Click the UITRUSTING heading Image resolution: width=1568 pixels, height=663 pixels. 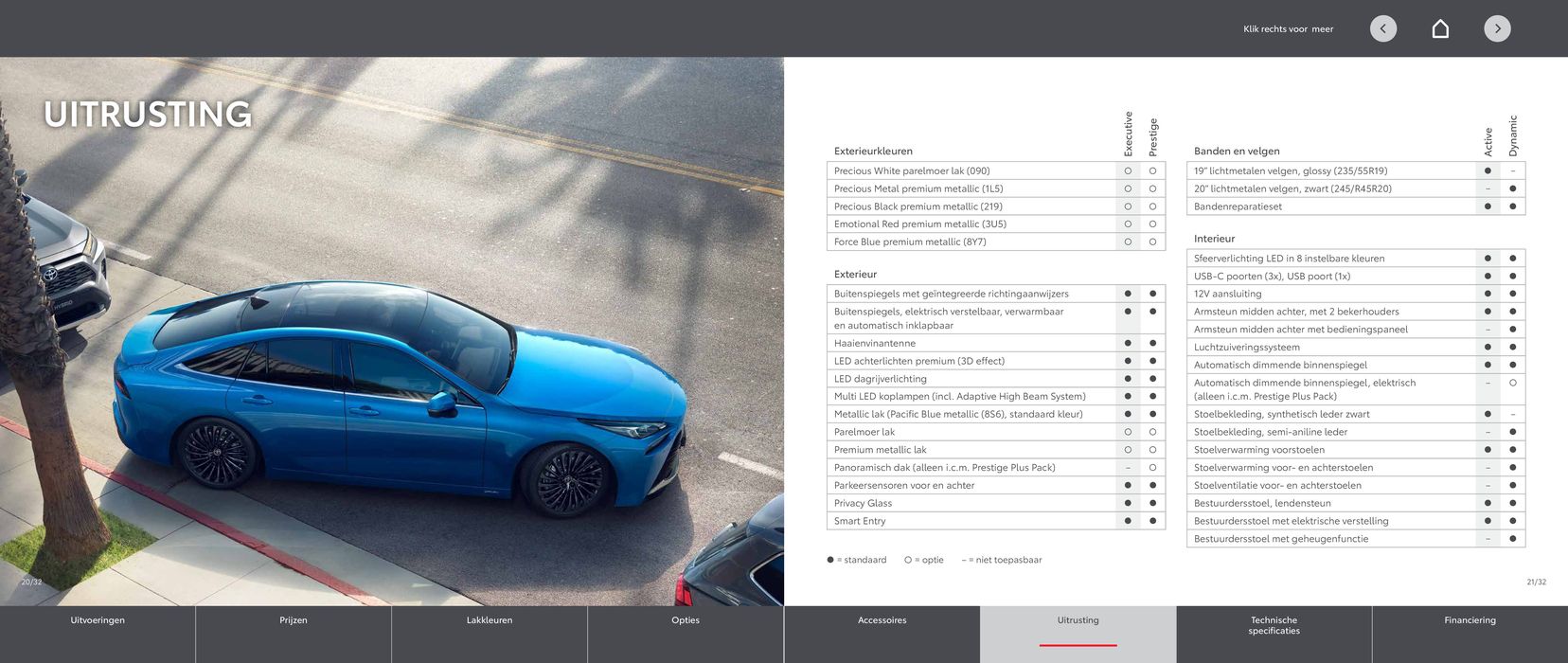point(148,115)
